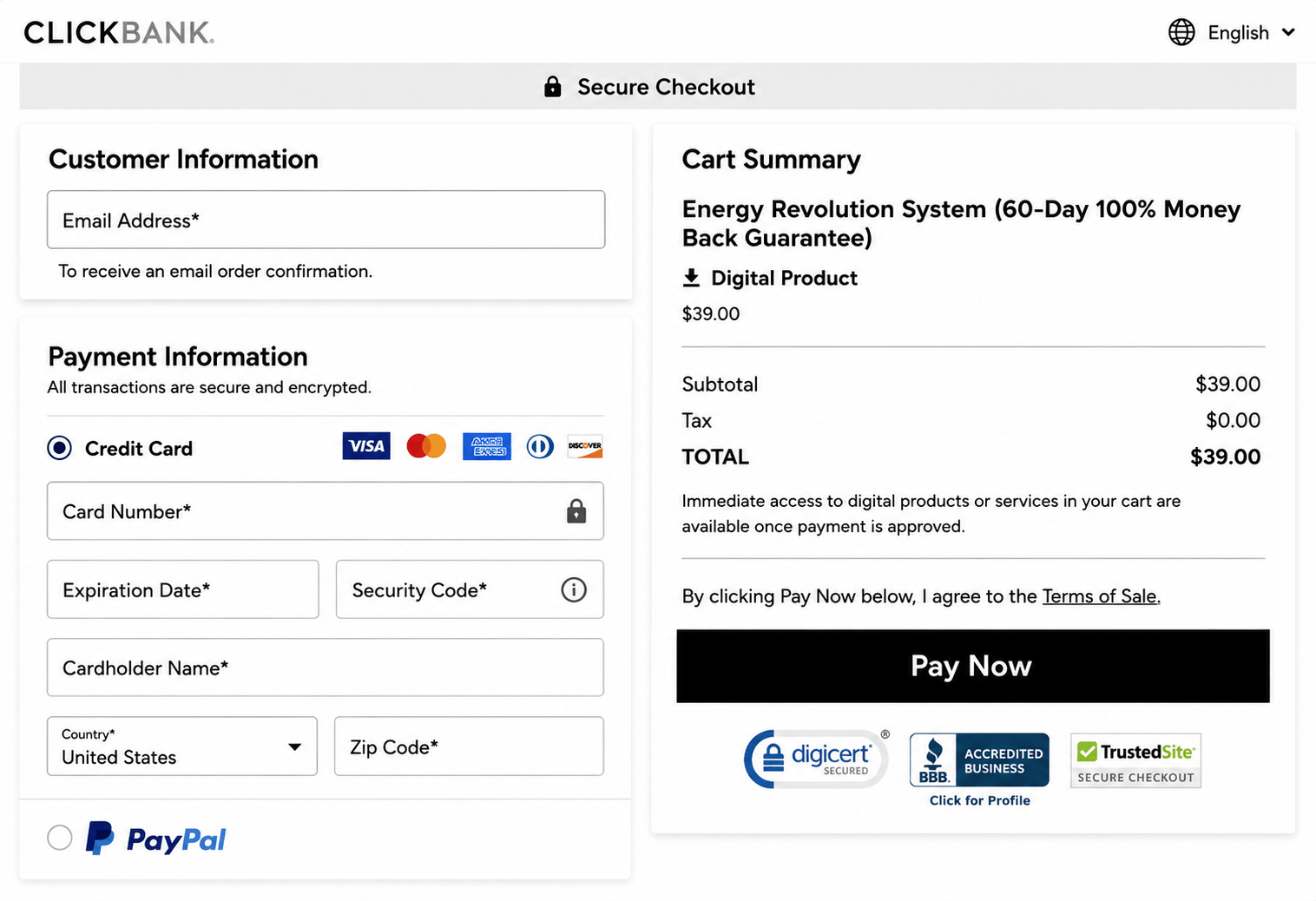This screenshot has height=901, width=1316.
Task: Focus the Expiration Date field
Action: point(183,589)
